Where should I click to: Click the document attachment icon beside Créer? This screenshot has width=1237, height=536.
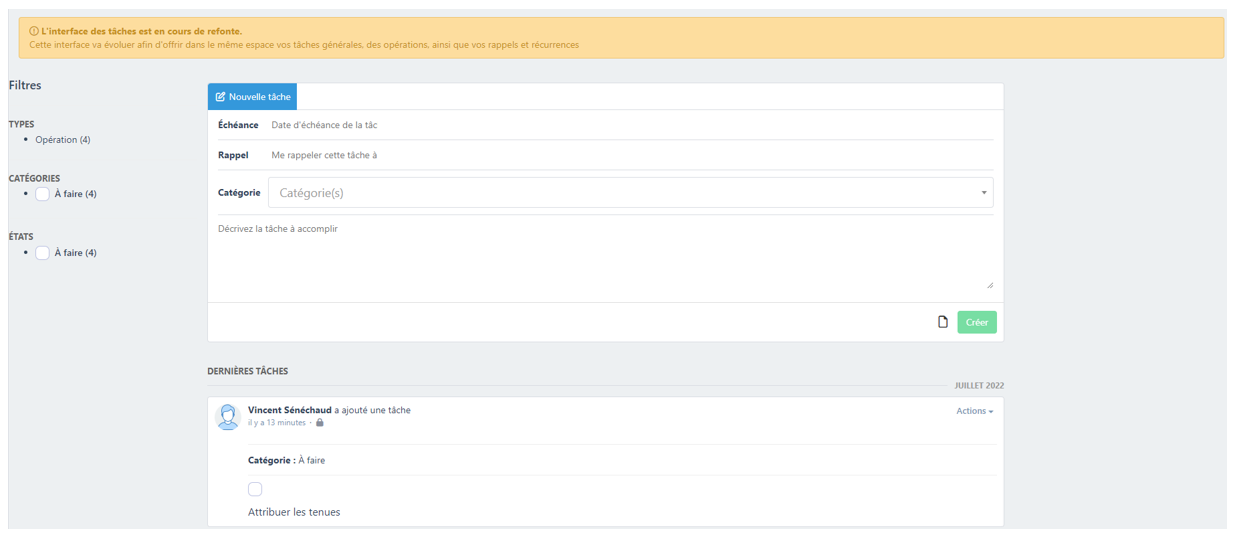942,322
